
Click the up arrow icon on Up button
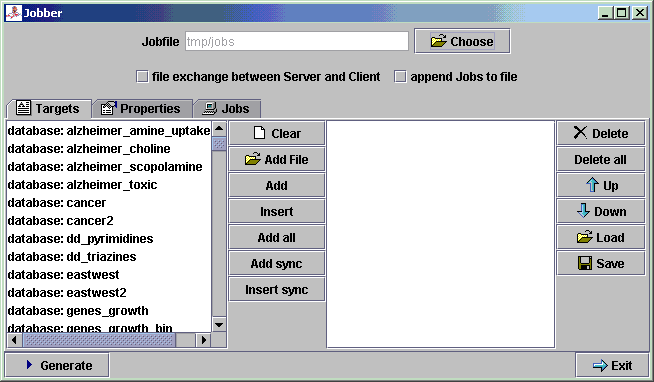pos(592,185)
